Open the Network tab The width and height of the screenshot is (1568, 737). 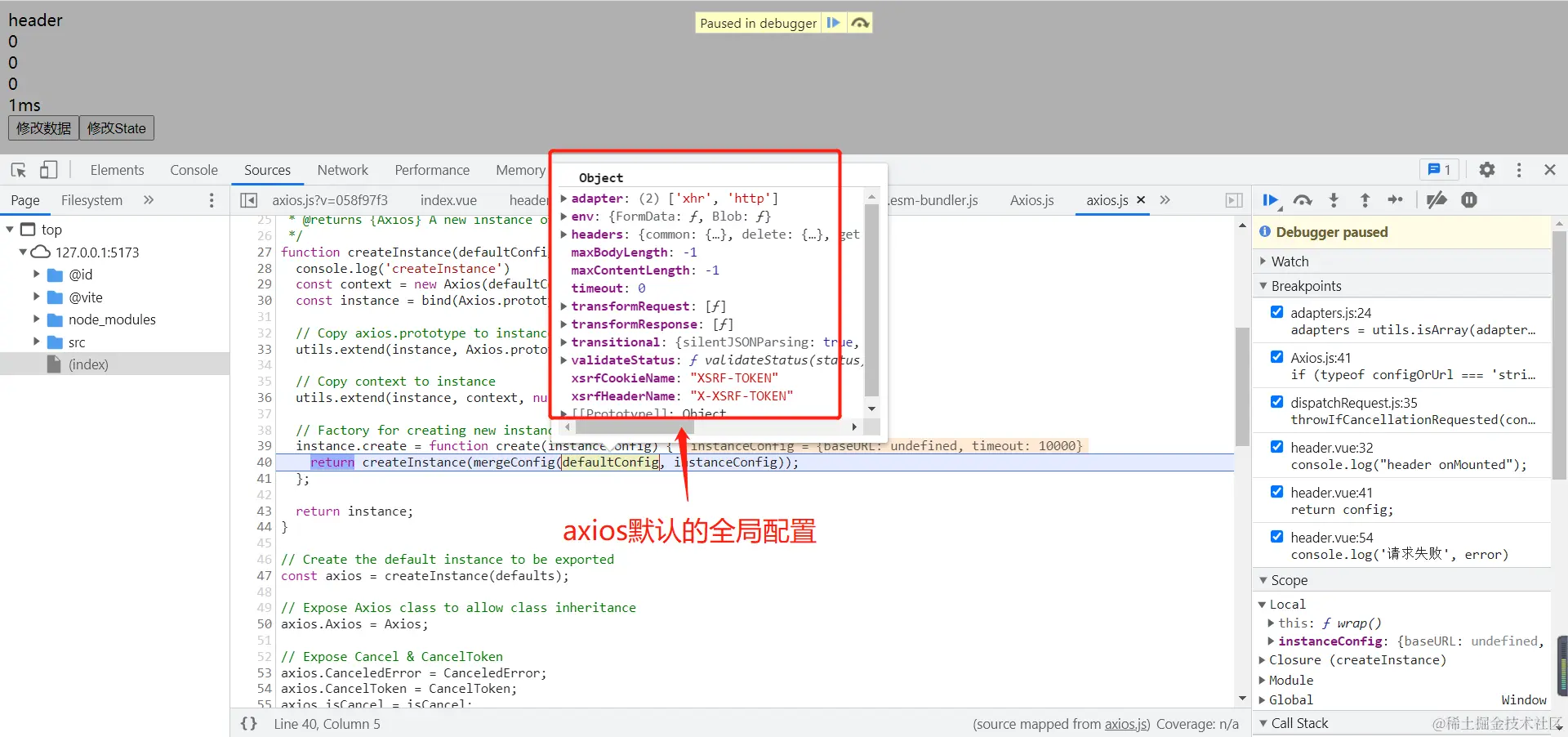coord(342,170)
